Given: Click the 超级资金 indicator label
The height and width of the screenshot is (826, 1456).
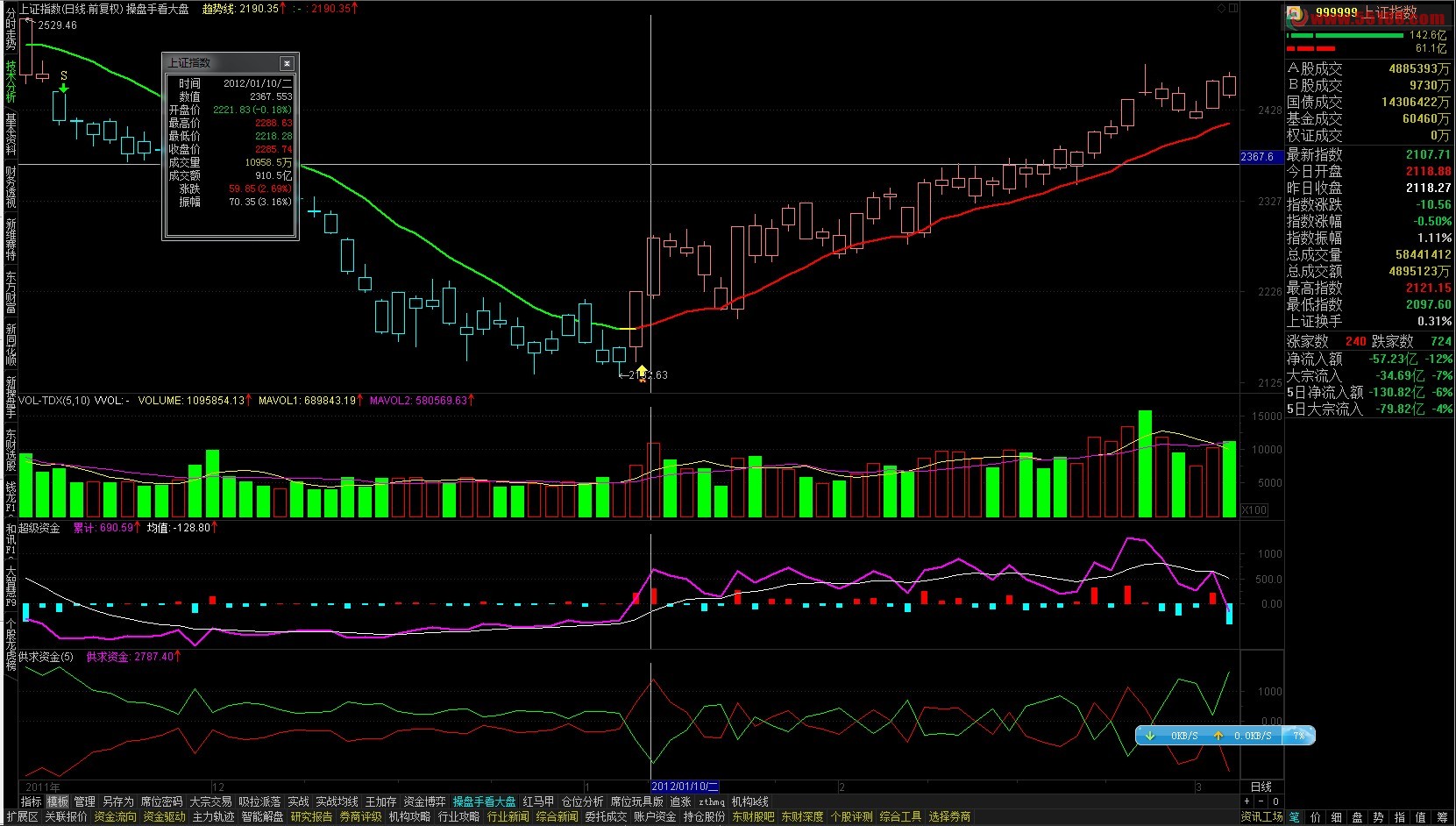Looking at the screenshot, I should coord(39,528).
